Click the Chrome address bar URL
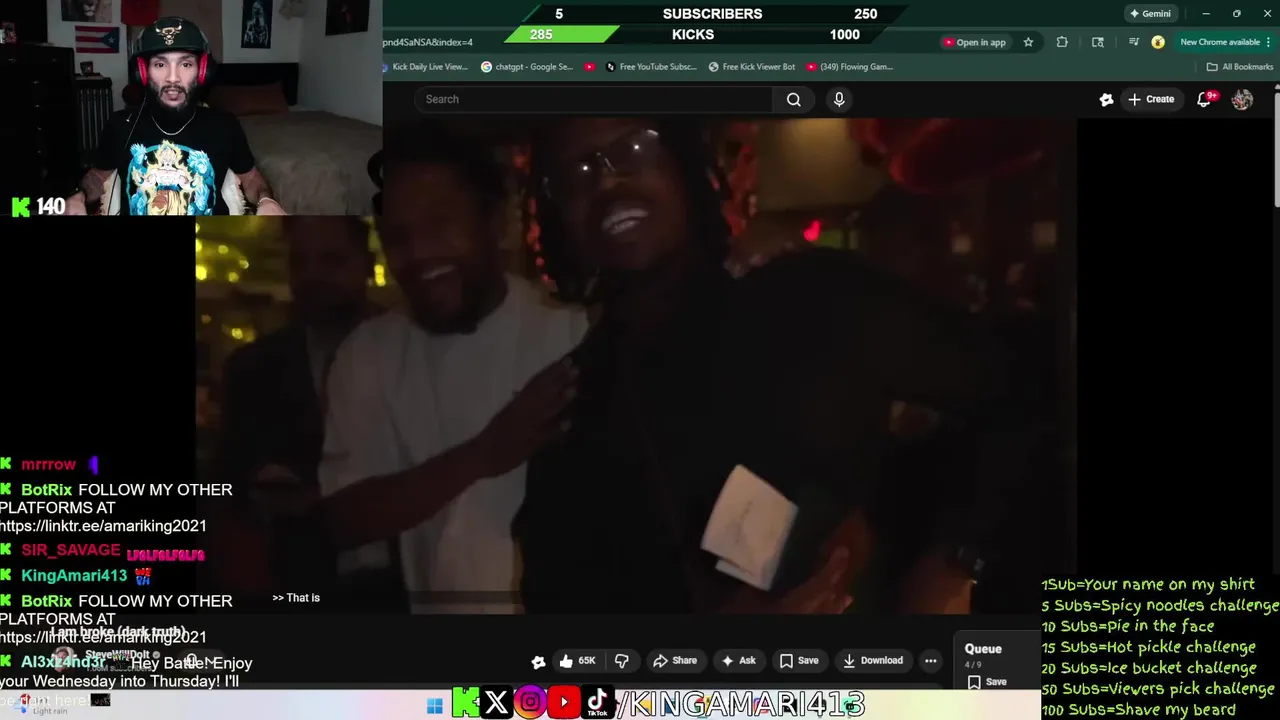 point(428,42)
